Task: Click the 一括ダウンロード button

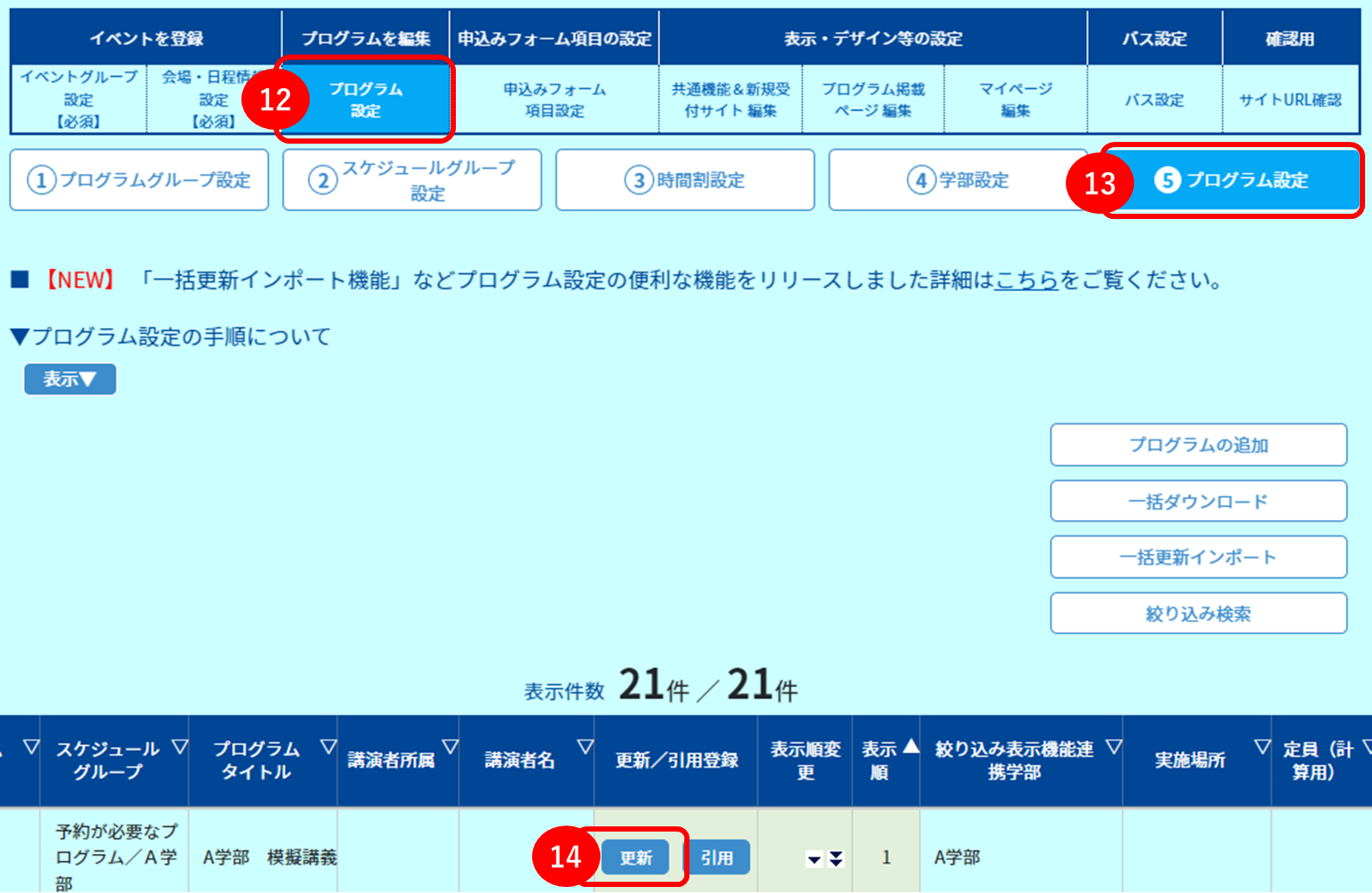Action: click(x=1198, y=501)
